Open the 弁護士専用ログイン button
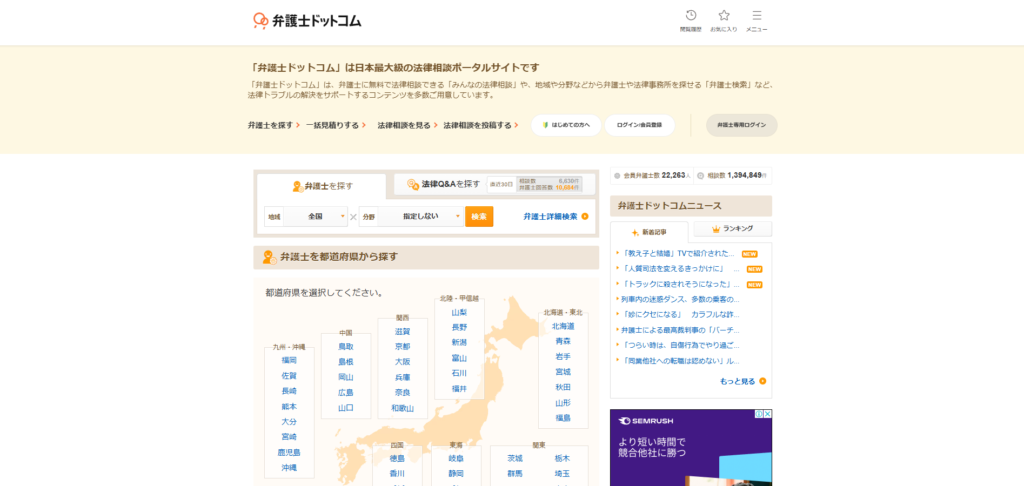1024x486 pixels. click(741, 125)
